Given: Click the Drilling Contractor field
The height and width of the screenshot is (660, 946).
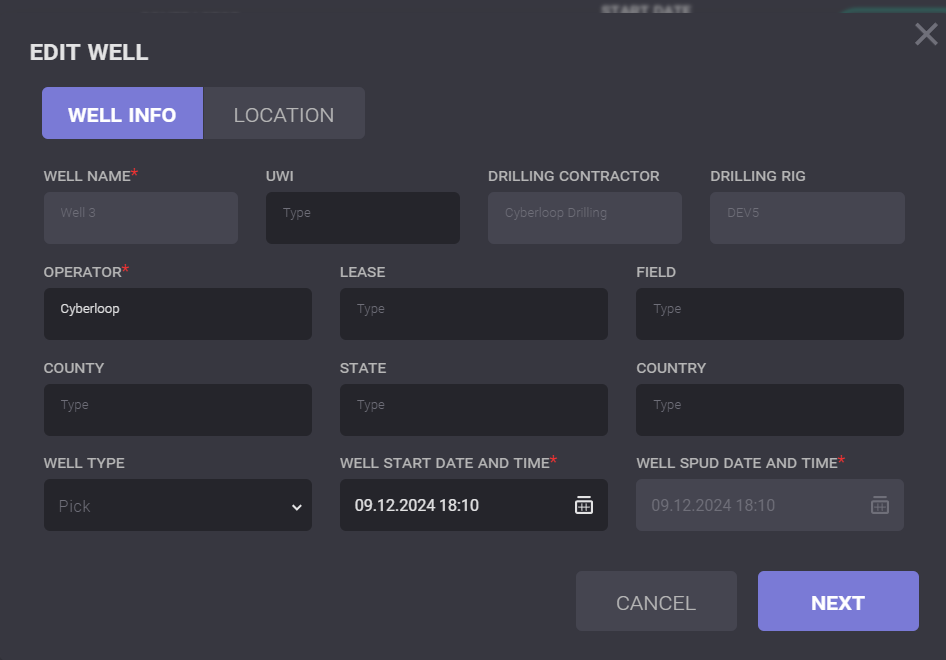Looking at the screenshot, I should [x=584, y=218].
